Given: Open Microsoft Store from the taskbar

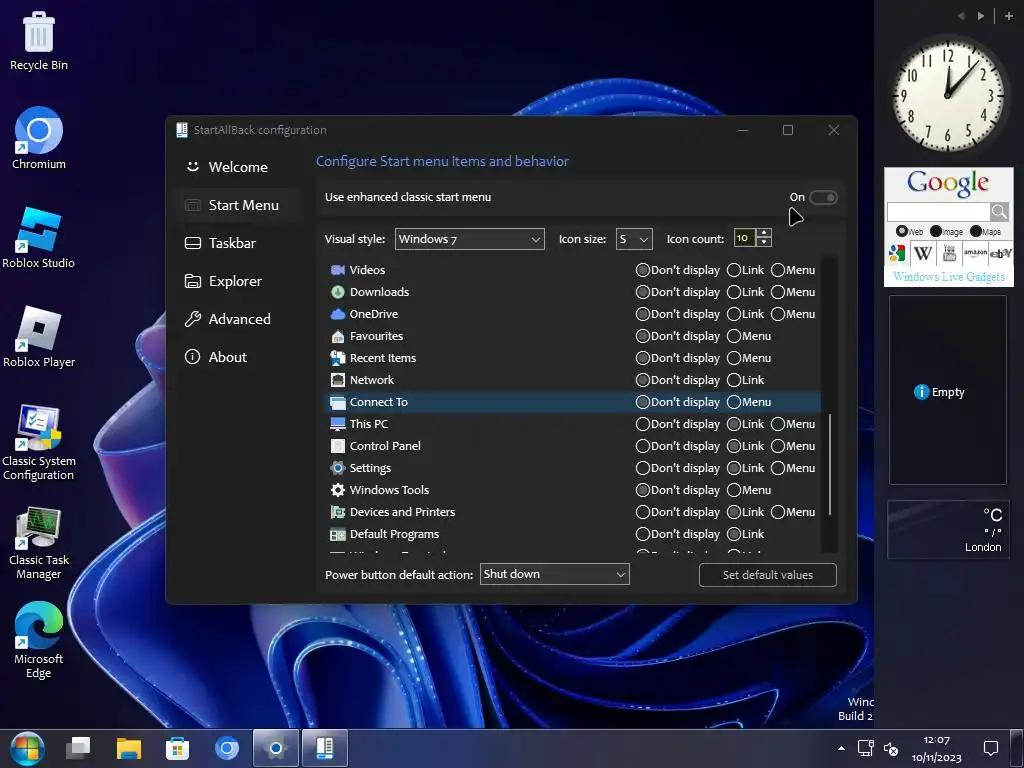Looking at the screenshot, I should pyautogui.click(x=178, y=748).
